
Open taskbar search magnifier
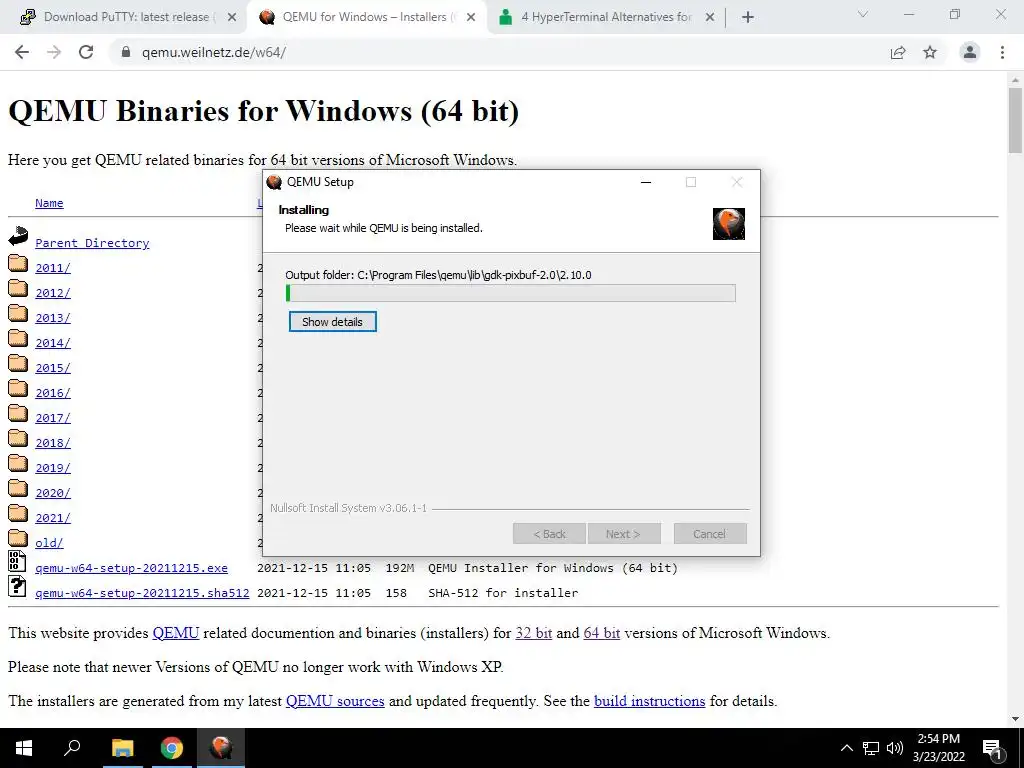coord(72,748)
